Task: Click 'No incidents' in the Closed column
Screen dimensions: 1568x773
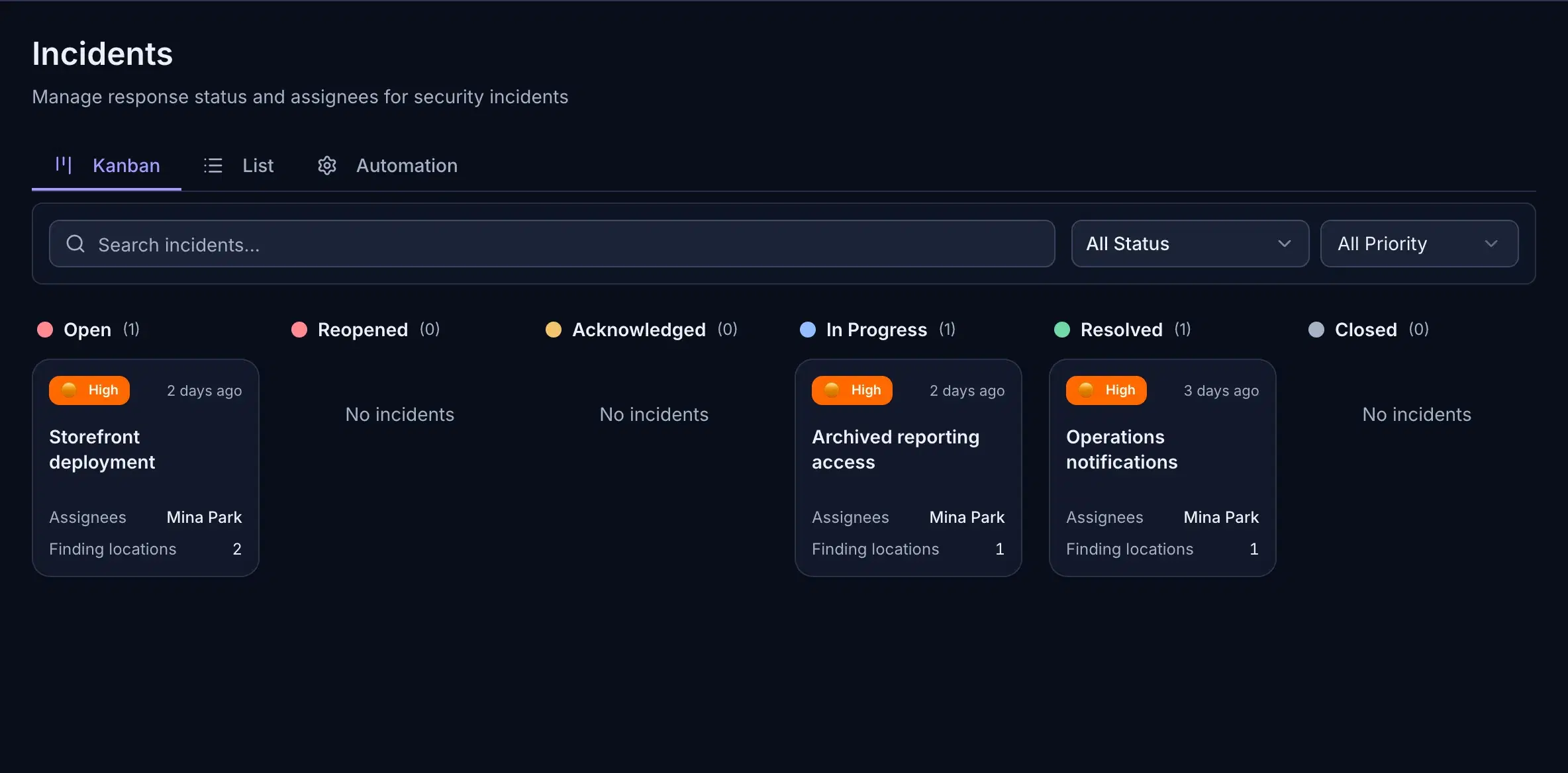Action: coord(1416,414)
